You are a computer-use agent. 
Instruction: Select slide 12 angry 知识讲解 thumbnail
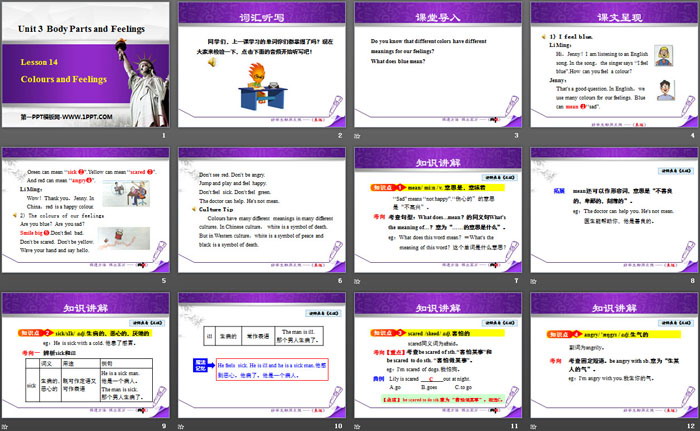614,355
